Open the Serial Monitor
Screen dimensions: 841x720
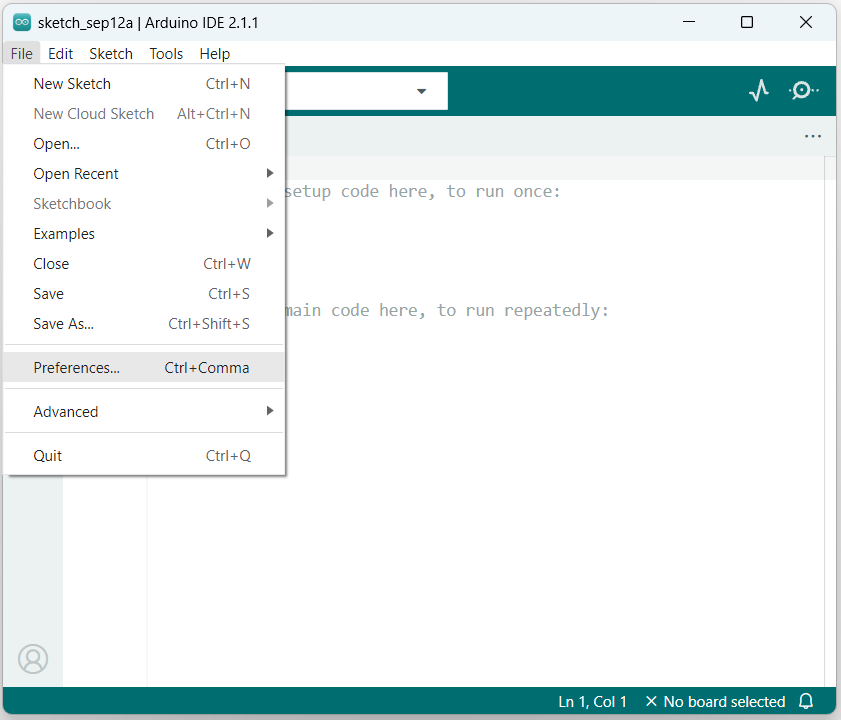click(803, 90)
